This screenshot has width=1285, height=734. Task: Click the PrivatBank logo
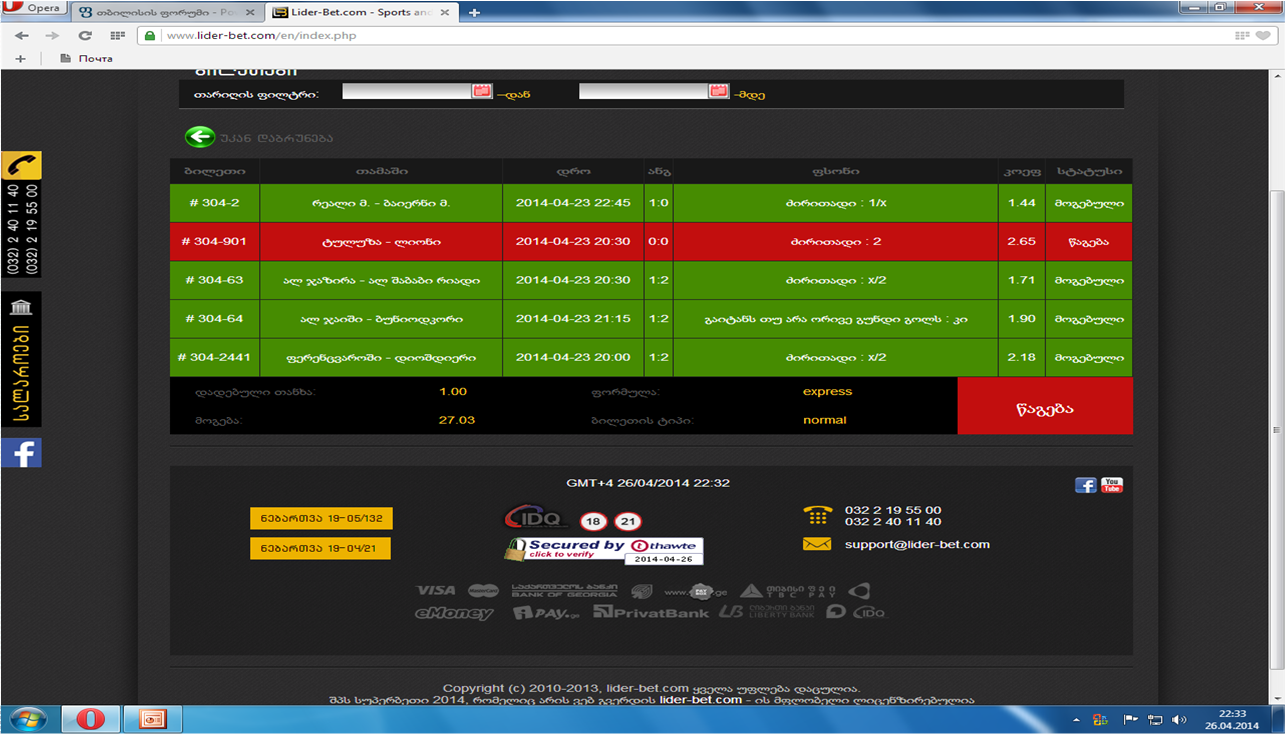coord(651,612)
